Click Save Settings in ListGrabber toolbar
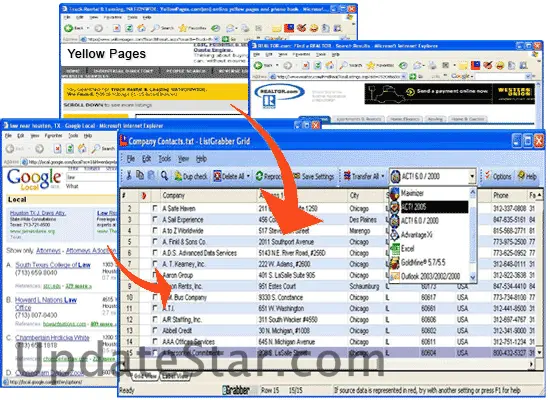The image size is (550, 400). (x=313, y=176)
